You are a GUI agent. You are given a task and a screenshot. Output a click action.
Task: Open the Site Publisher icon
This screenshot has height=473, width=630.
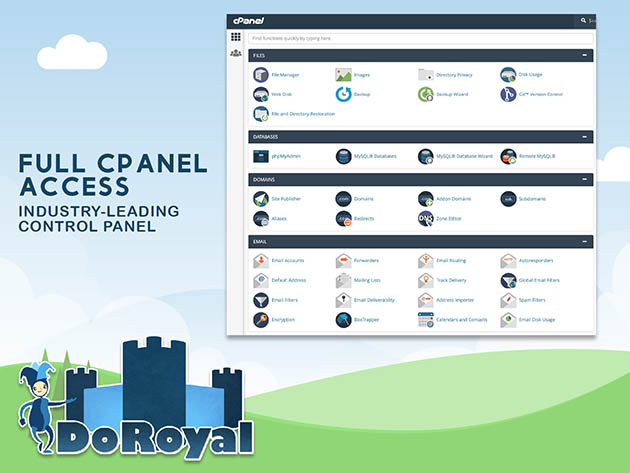[261, 199]
